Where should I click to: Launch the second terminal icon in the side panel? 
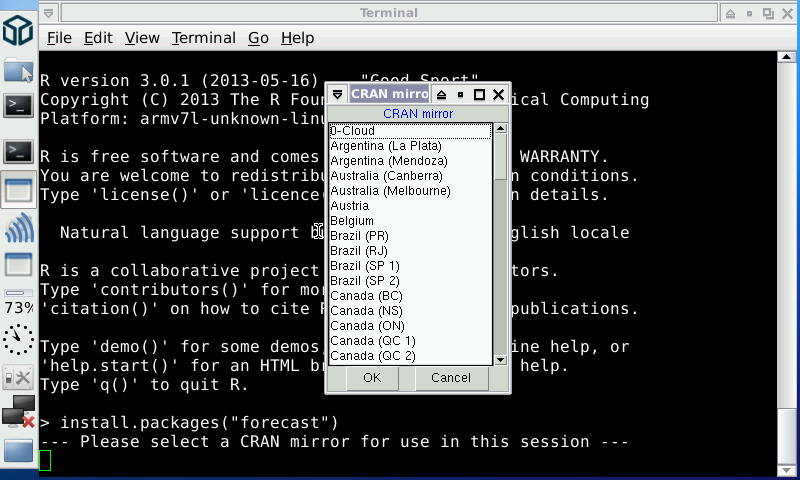(x=18, y=151)
